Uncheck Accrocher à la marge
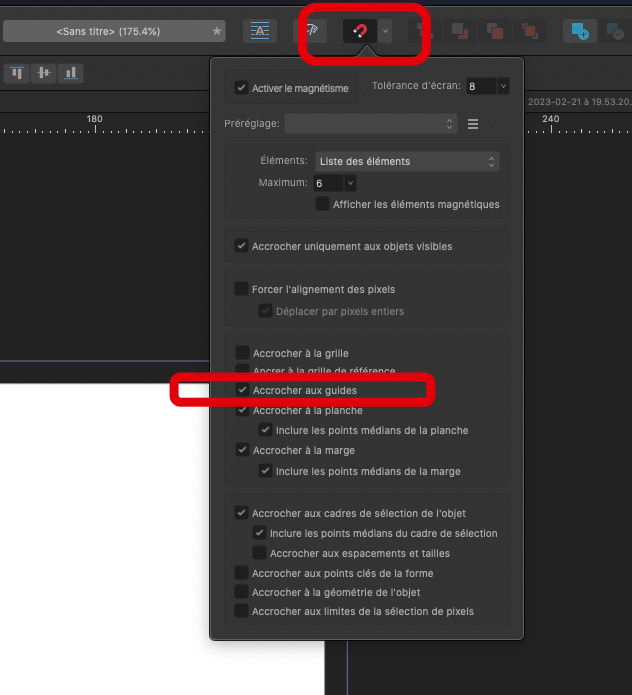This screenshot has height=695, width=632. 242,450
